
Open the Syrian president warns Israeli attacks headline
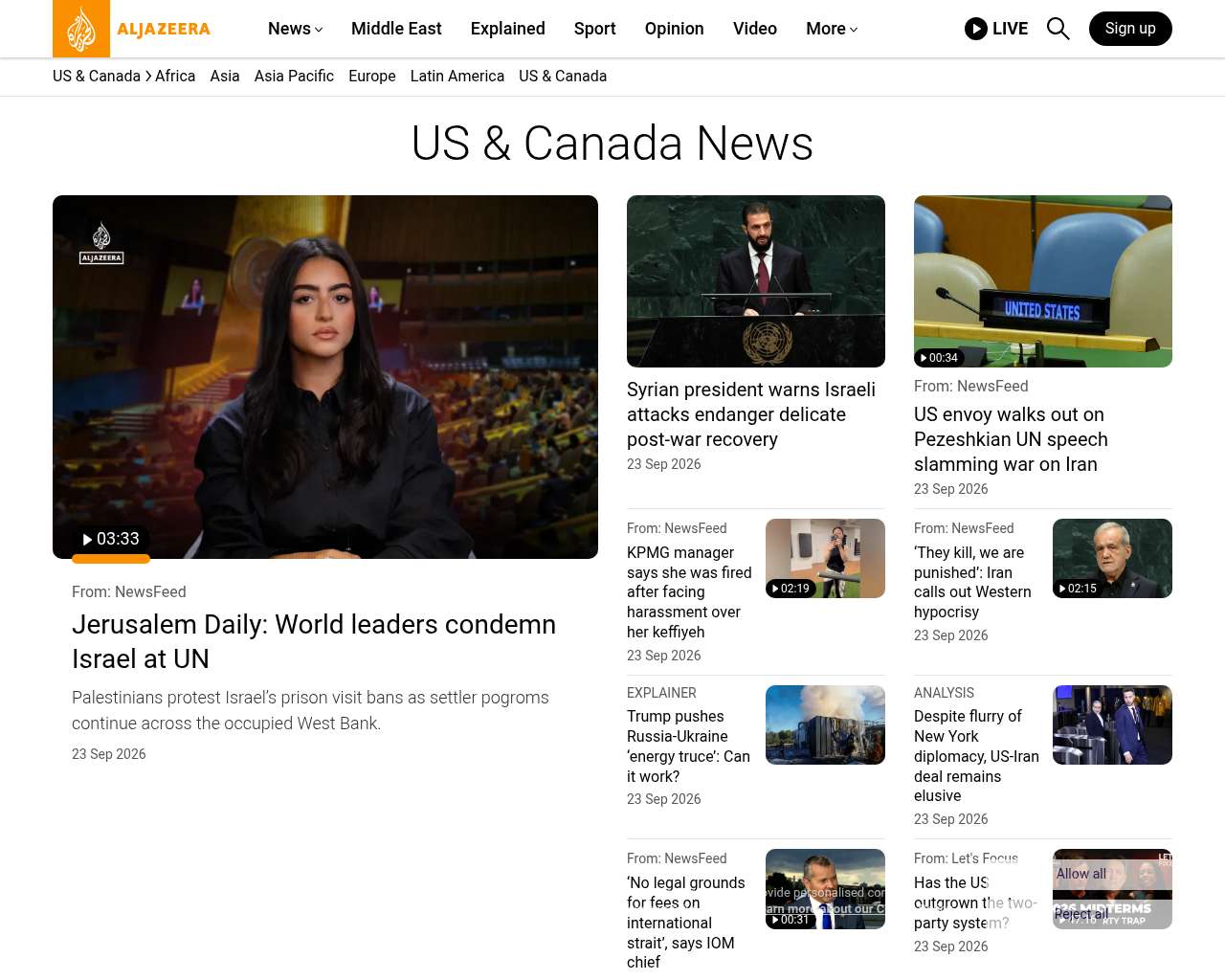[751, 414]
